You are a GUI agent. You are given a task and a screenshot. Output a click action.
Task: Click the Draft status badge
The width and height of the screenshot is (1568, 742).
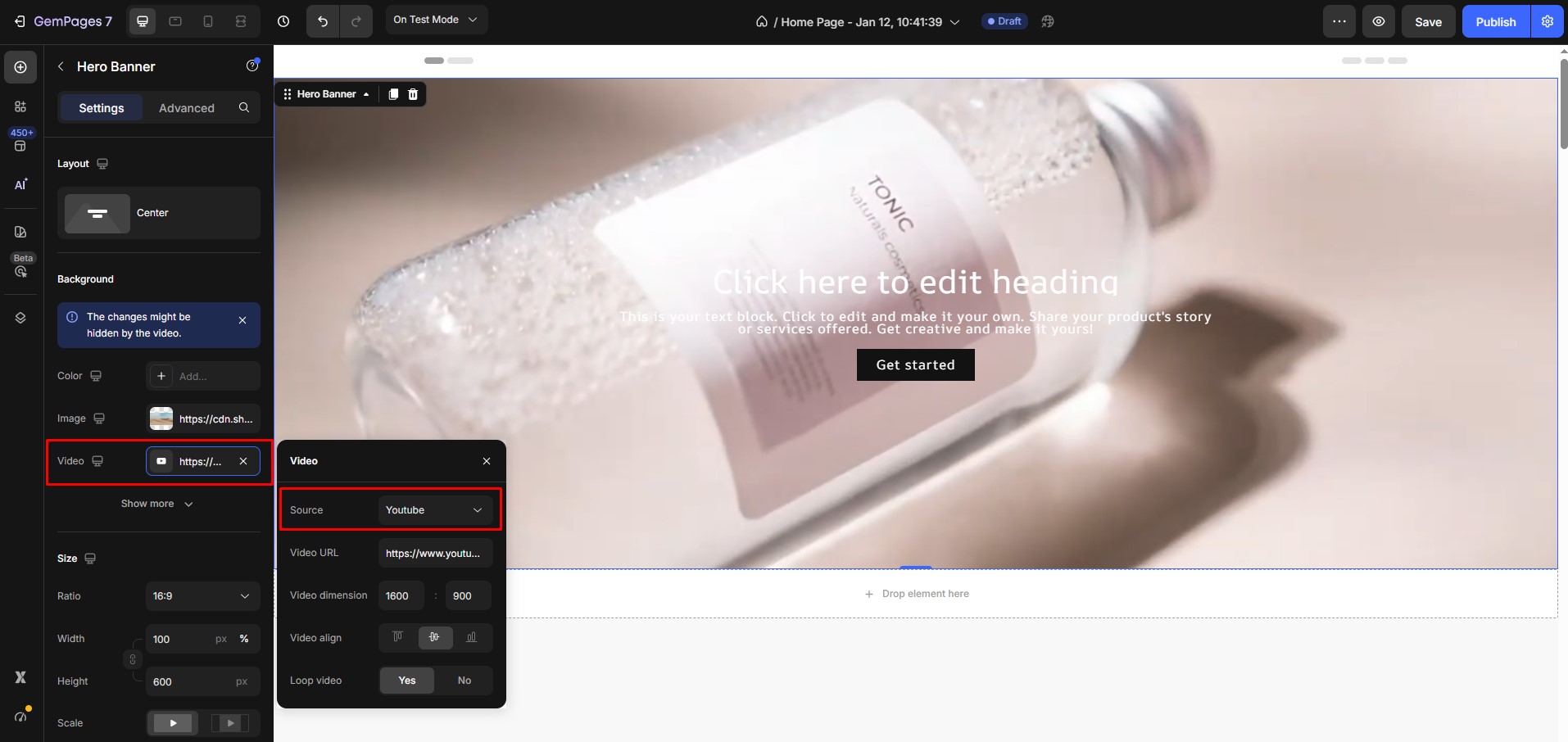click(1004, 21)
